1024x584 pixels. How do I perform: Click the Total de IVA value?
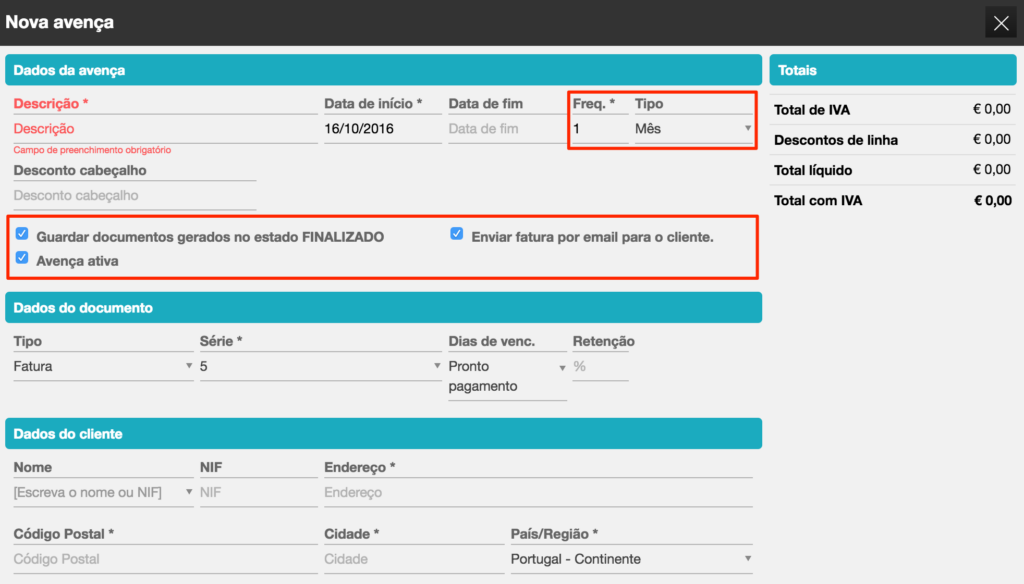tap(991, 109)
